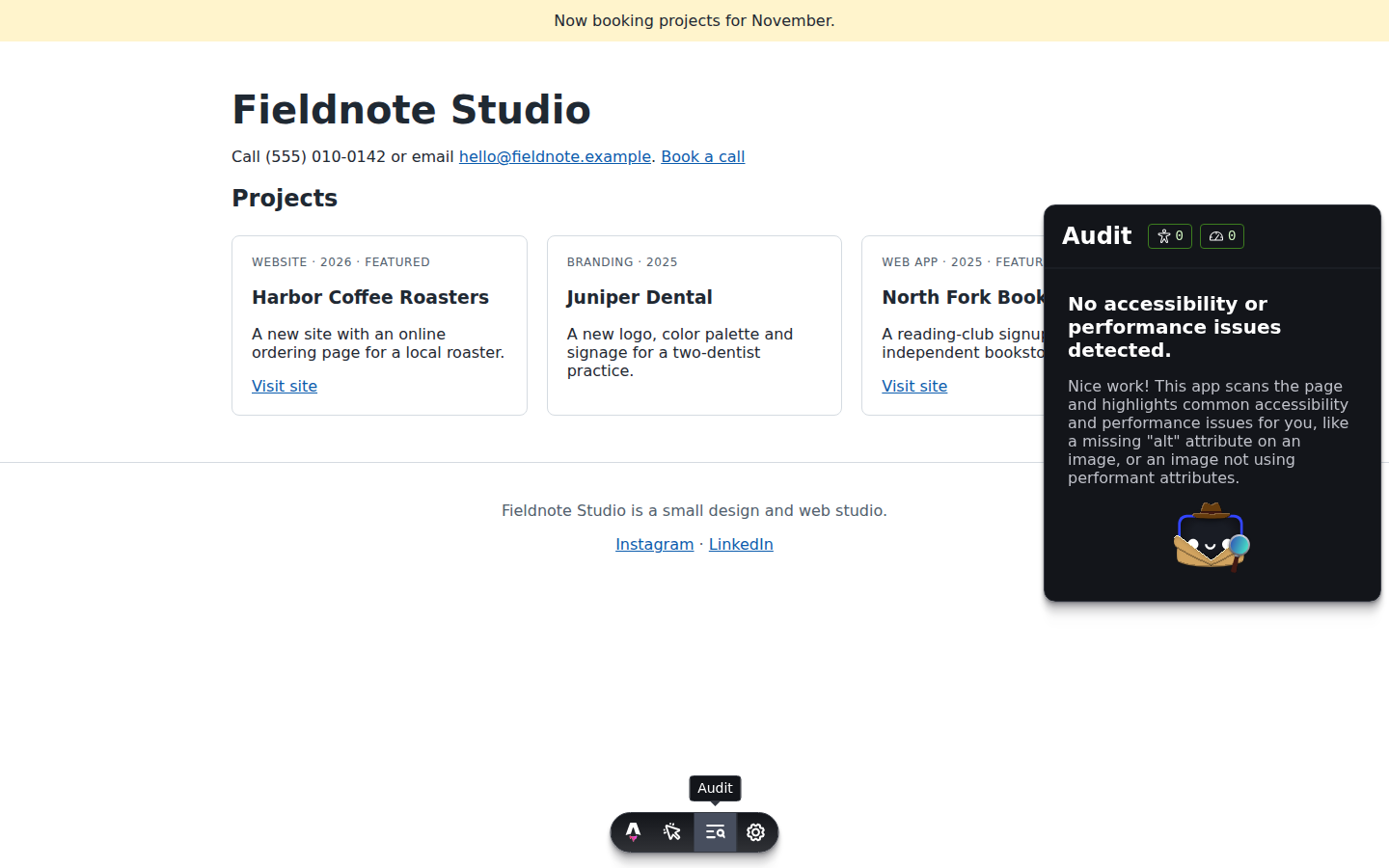The height and width of the screenshot is (868, 1389).
Task: Click the 'WEBSITE · 2026 · FEATURED' label
Action: pyautogui.click(x=340, y=262)
